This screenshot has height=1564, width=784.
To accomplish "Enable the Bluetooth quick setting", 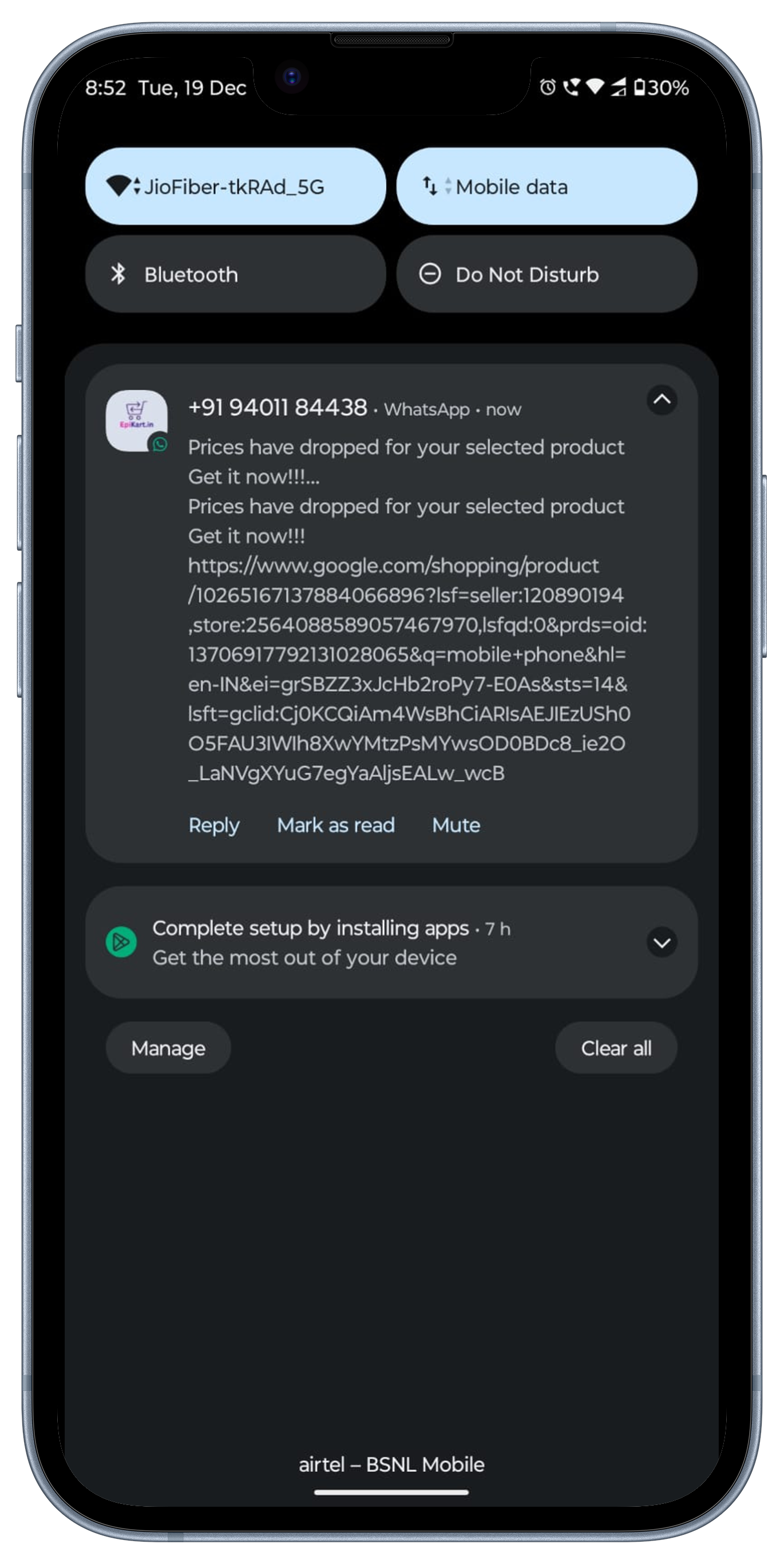I will pyautogui.click(x=235, y=274).
